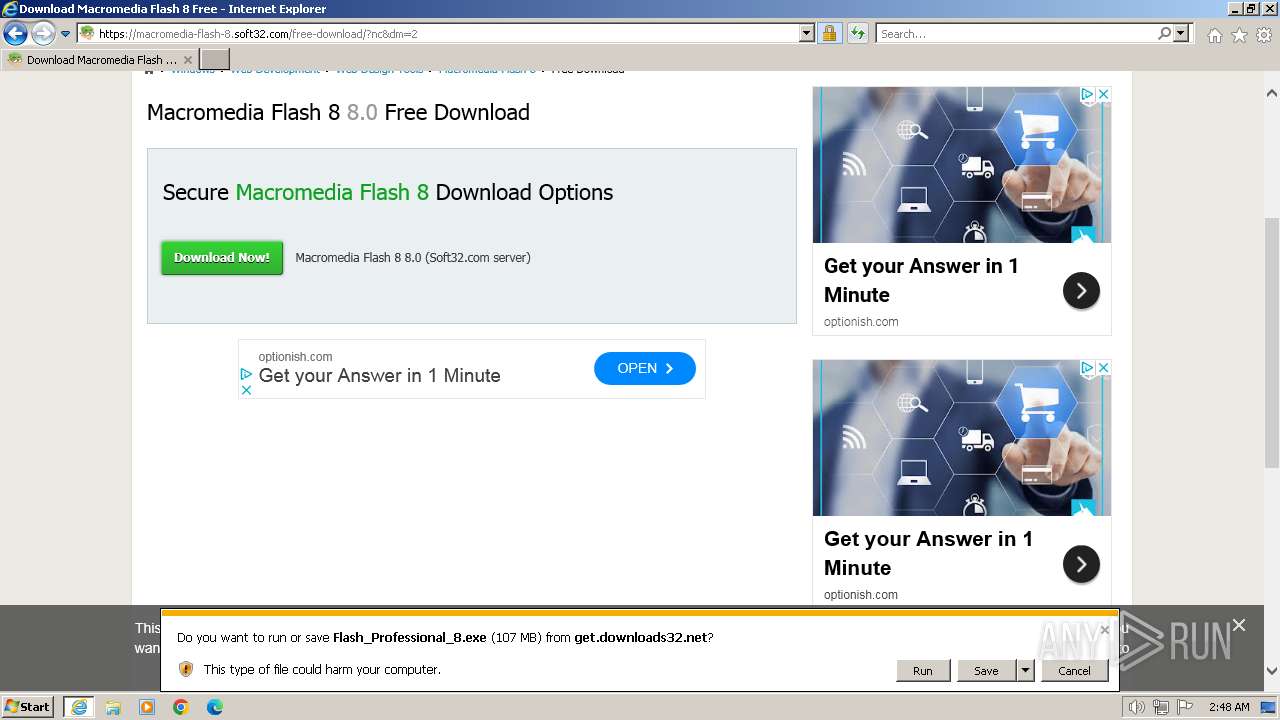Open the Action Center flag icon
Screen dimensions: 1280x720
(x=1185, y=707)
